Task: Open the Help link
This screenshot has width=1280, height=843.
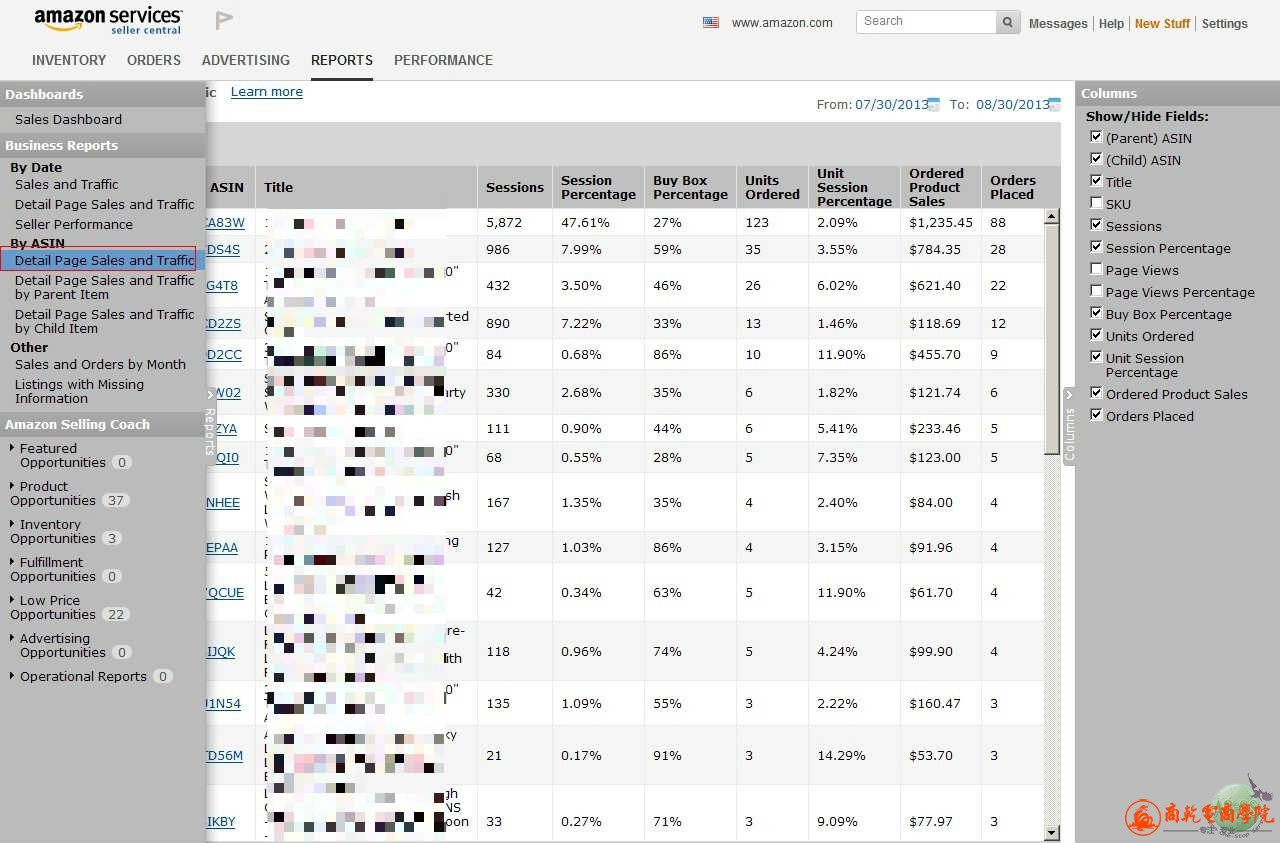Action: click(x=1111, y=23)
